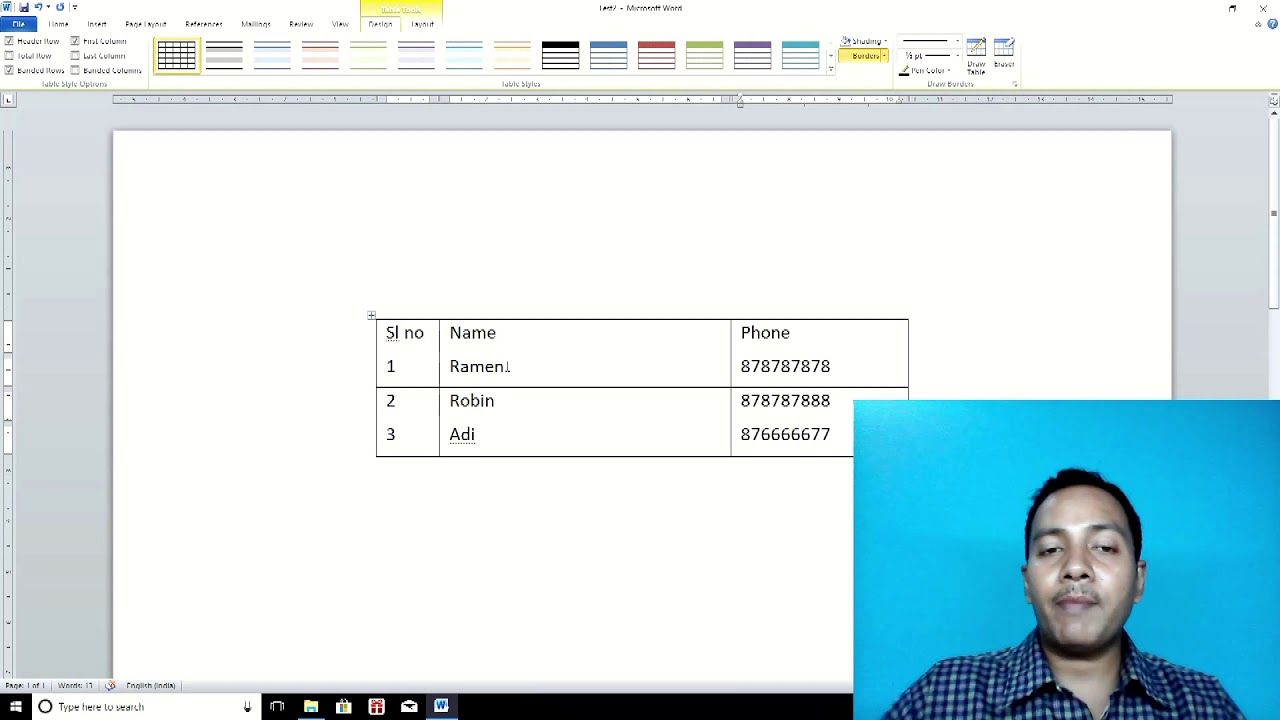Click the Save icon in Quick Access Toolbar
This screenshot has height=720, width=1280.
click(x=23, y=8)
